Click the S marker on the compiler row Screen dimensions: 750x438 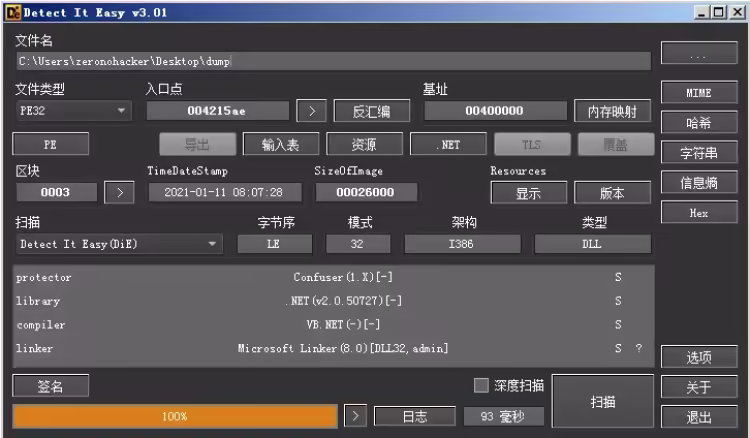click(618, 325)
